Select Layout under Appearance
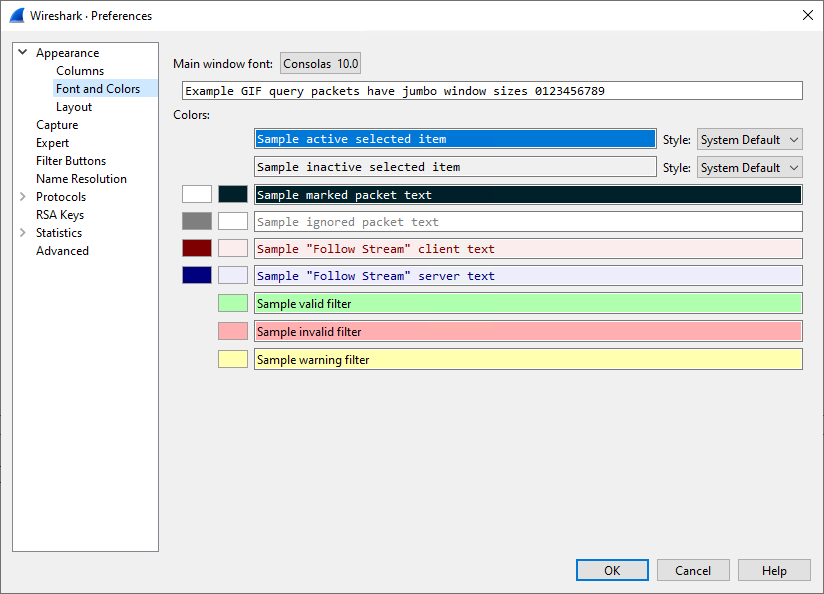The image size is (824, 594). 73,106
